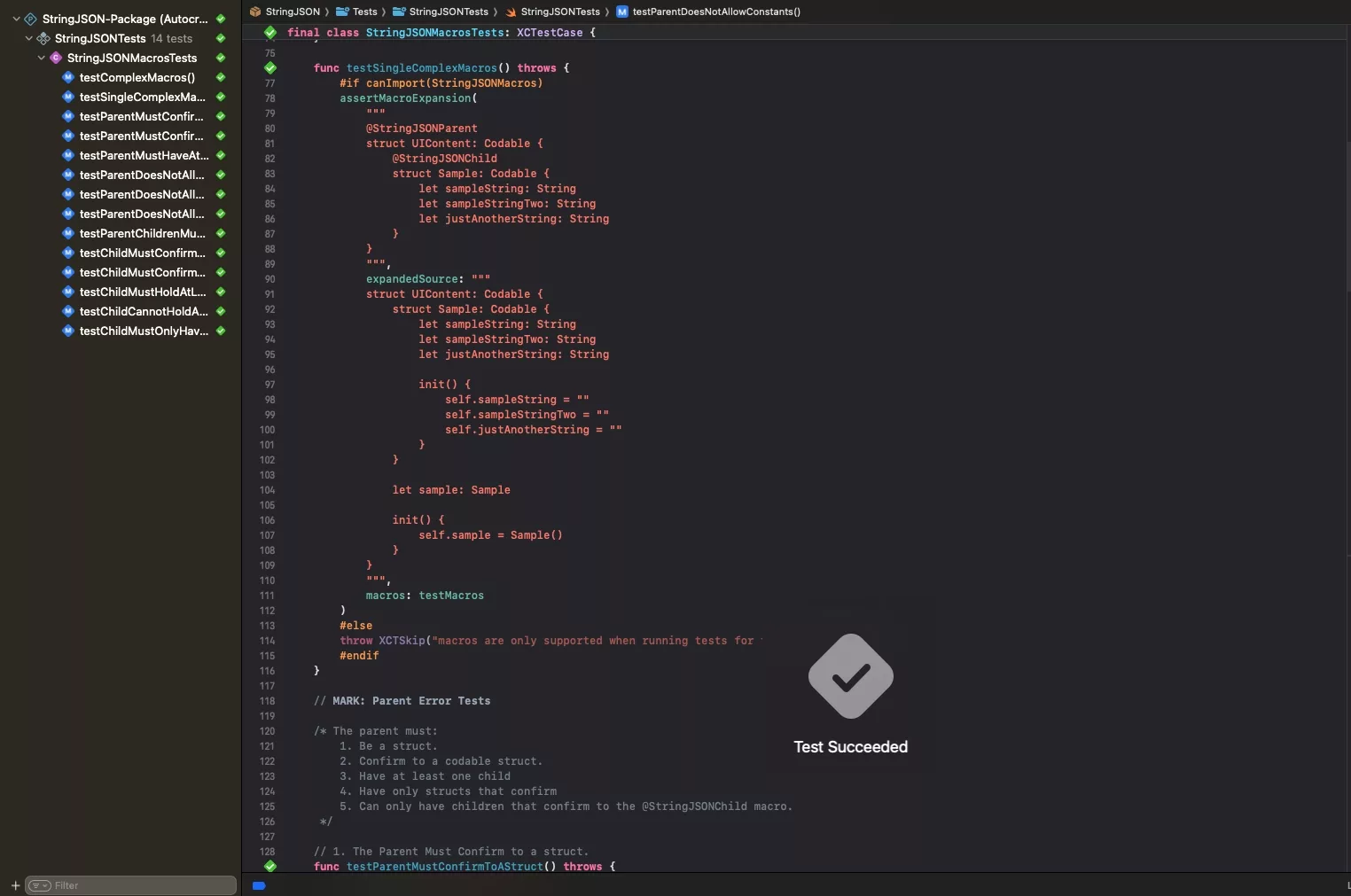Rerun via status diamond for testParentMustHaveAt...

pos(221,155)
